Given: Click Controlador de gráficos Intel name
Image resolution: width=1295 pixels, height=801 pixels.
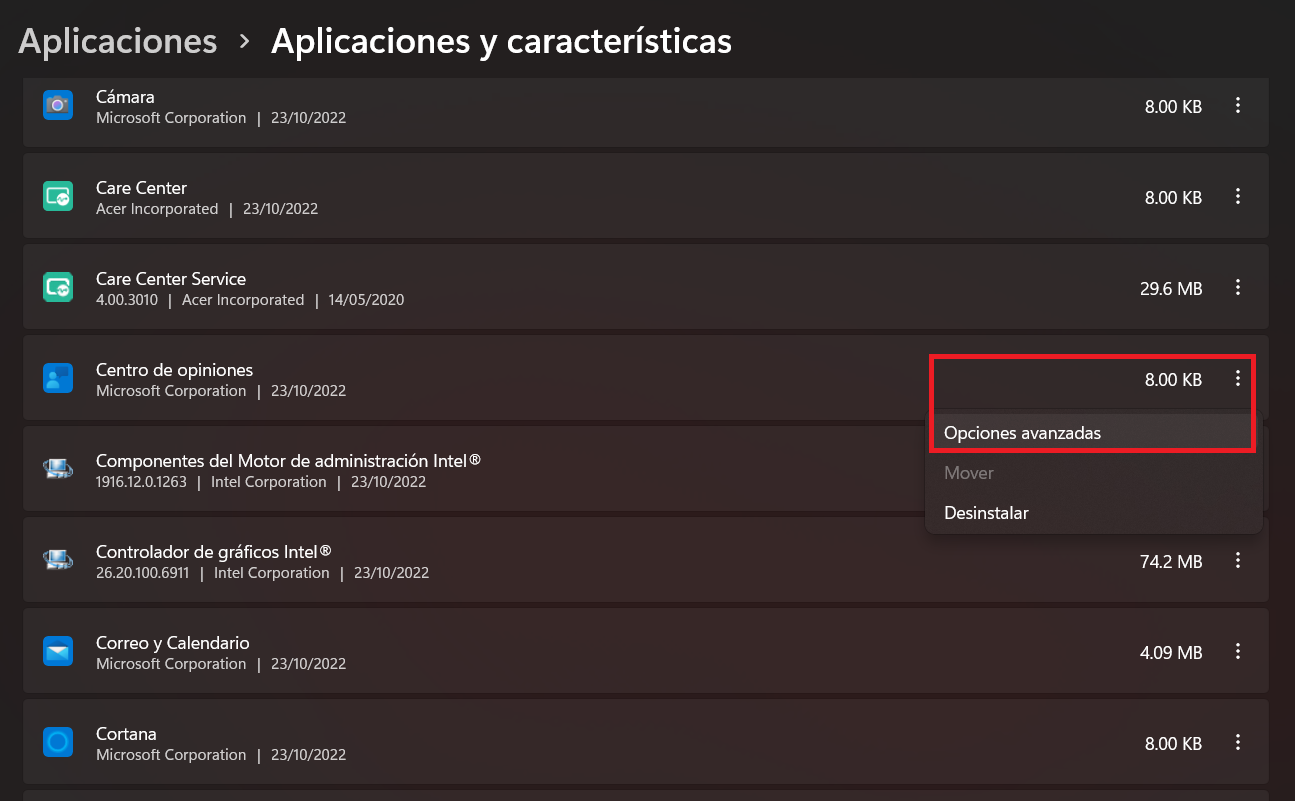Looking at the screenshot, I should click(x=214, y=552).
